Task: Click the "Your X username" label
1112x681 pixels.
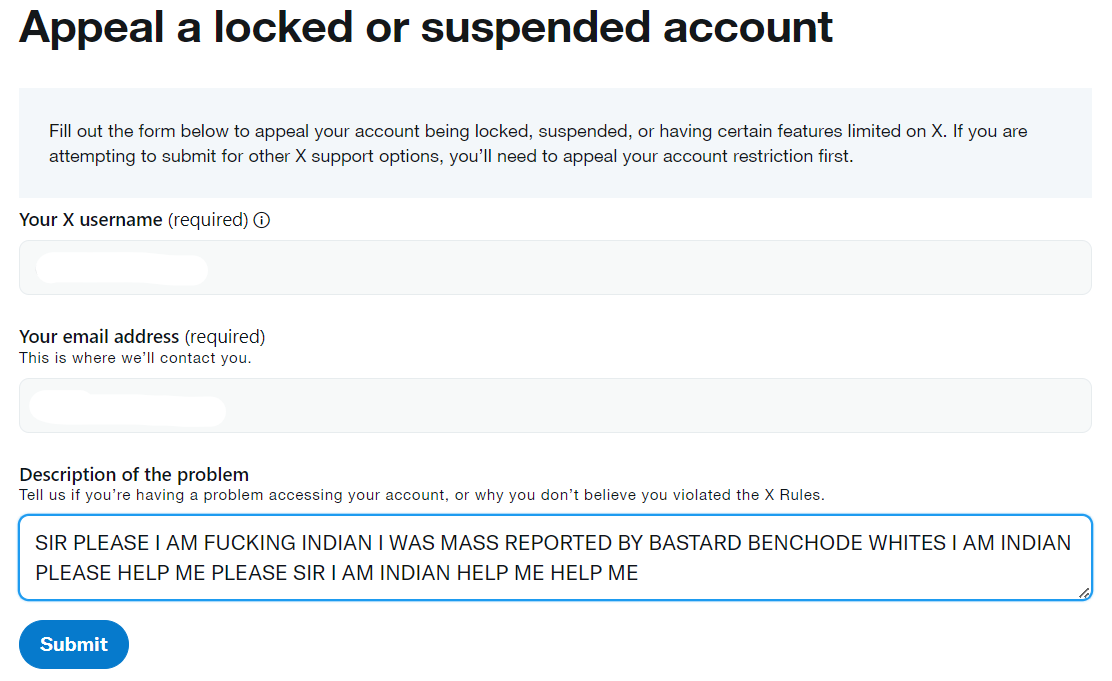Action: 91,220
